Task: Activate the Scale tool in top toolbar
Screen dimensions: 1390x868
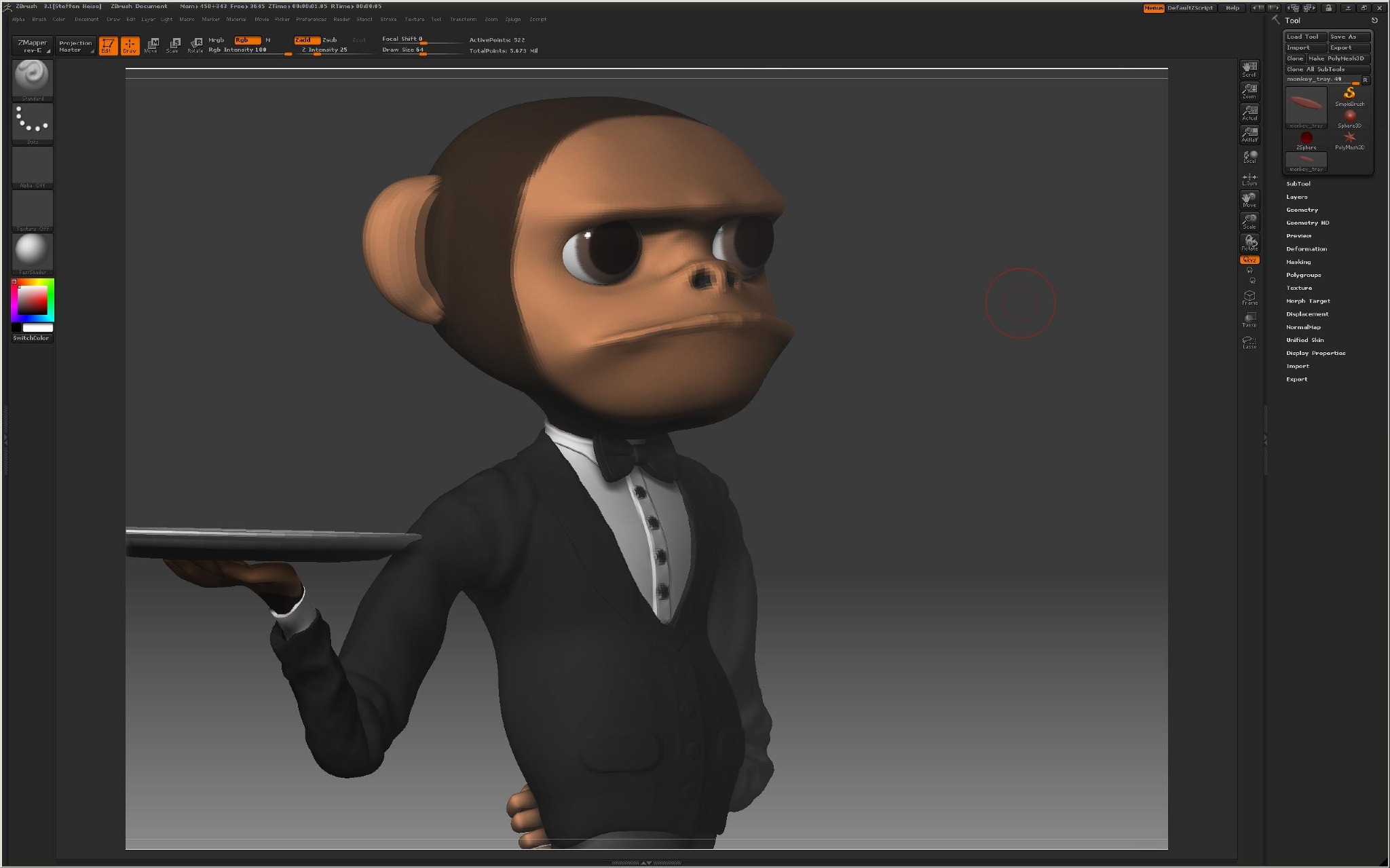Action: [174, 45]
